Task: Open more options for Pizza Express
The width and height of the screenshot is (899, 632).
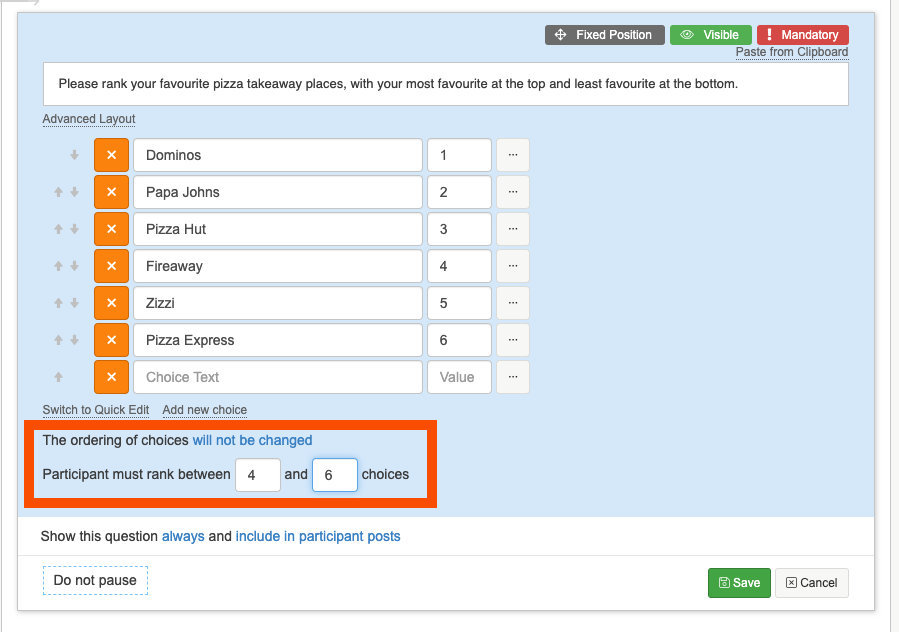Action: [512, 340]
